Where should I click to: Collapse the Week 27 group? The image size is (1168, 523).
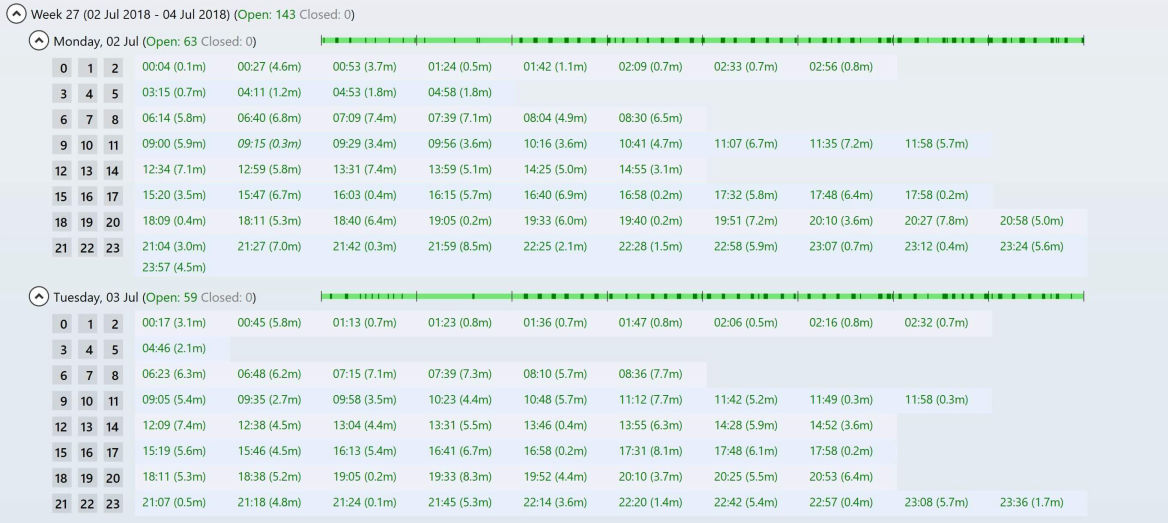click(x=16, y=14)
